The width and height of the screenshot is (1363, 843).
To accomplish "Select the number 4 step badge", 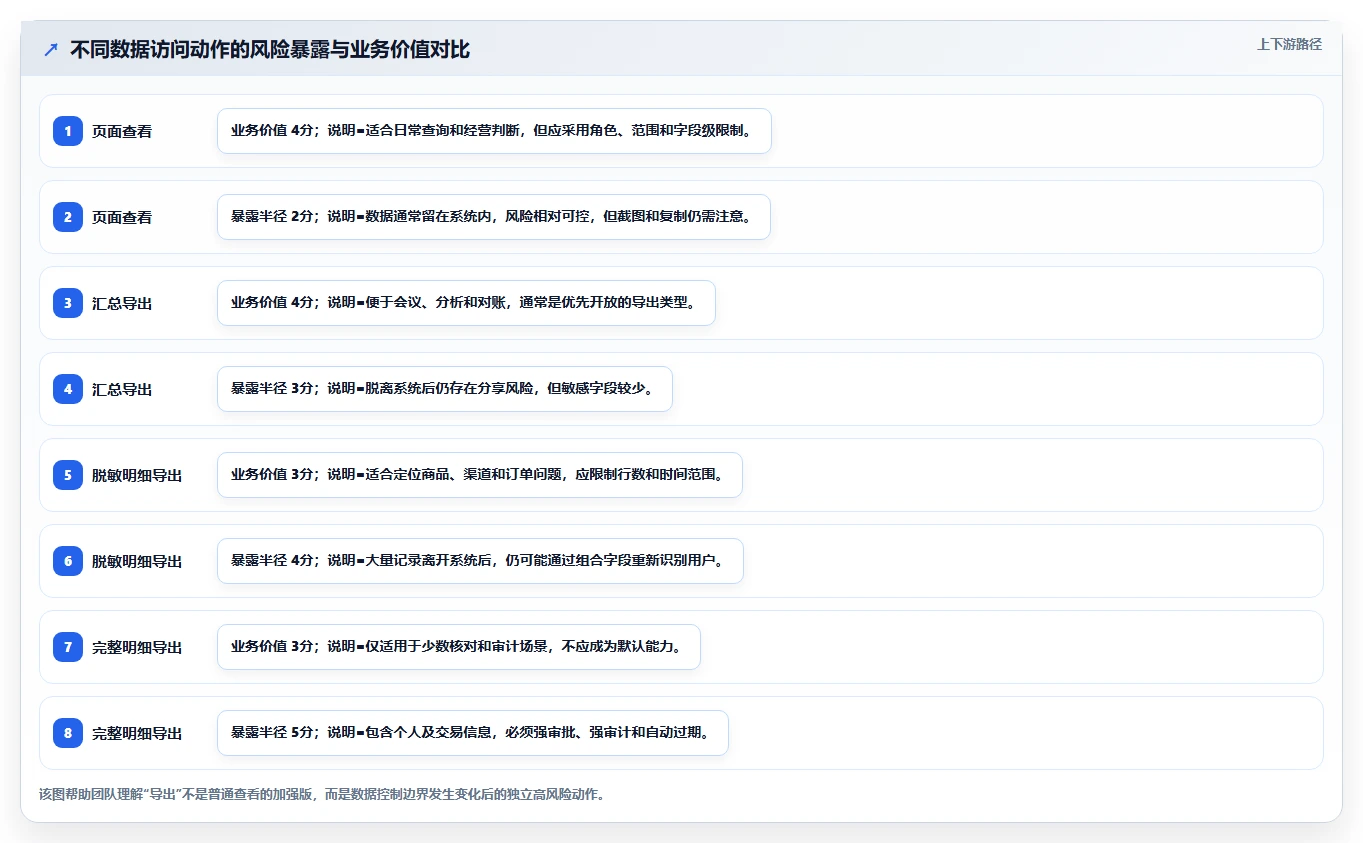I will (x=68, y=389).
